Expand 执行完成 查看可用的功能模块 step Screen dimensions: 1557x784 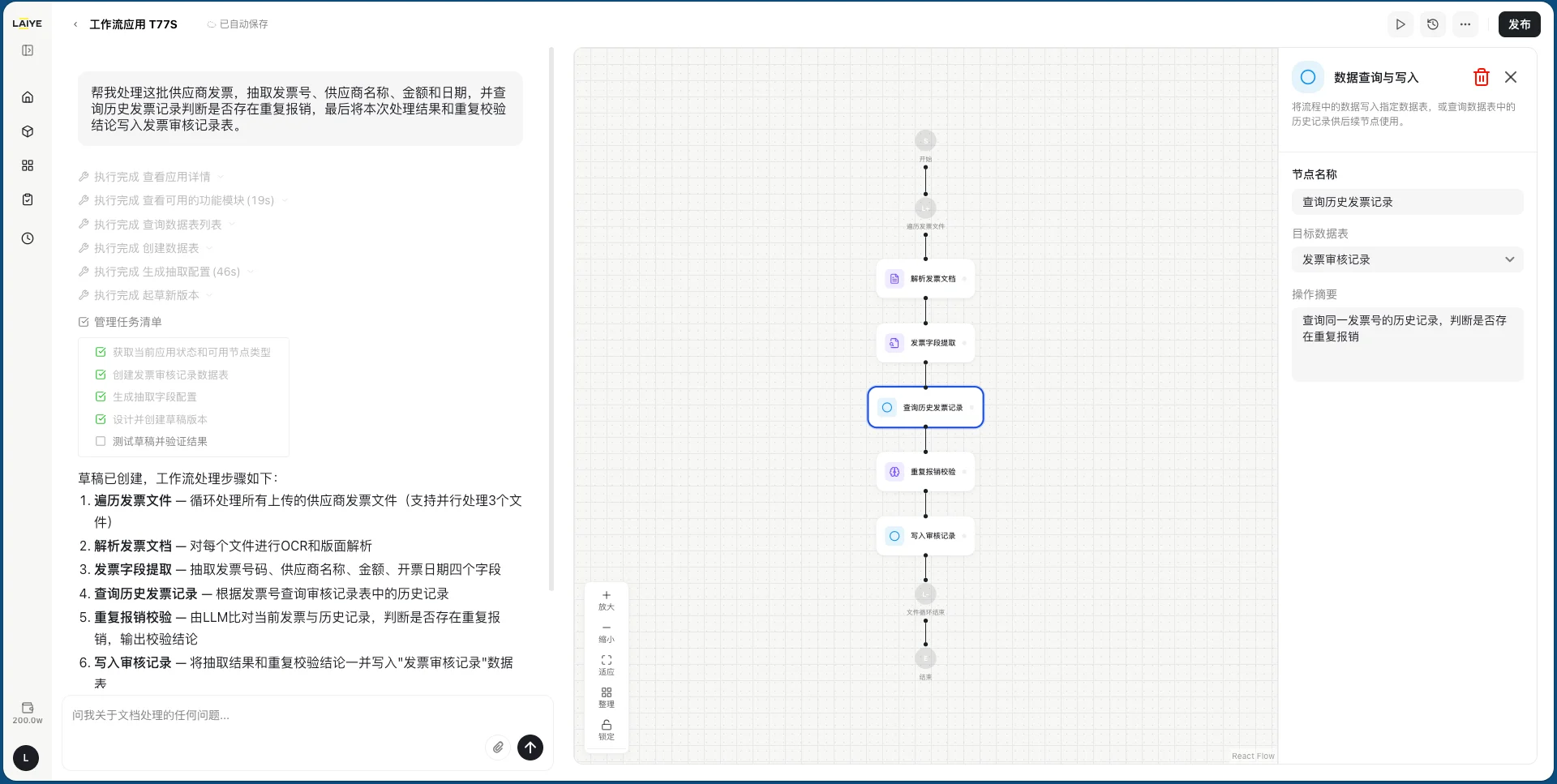183,200
